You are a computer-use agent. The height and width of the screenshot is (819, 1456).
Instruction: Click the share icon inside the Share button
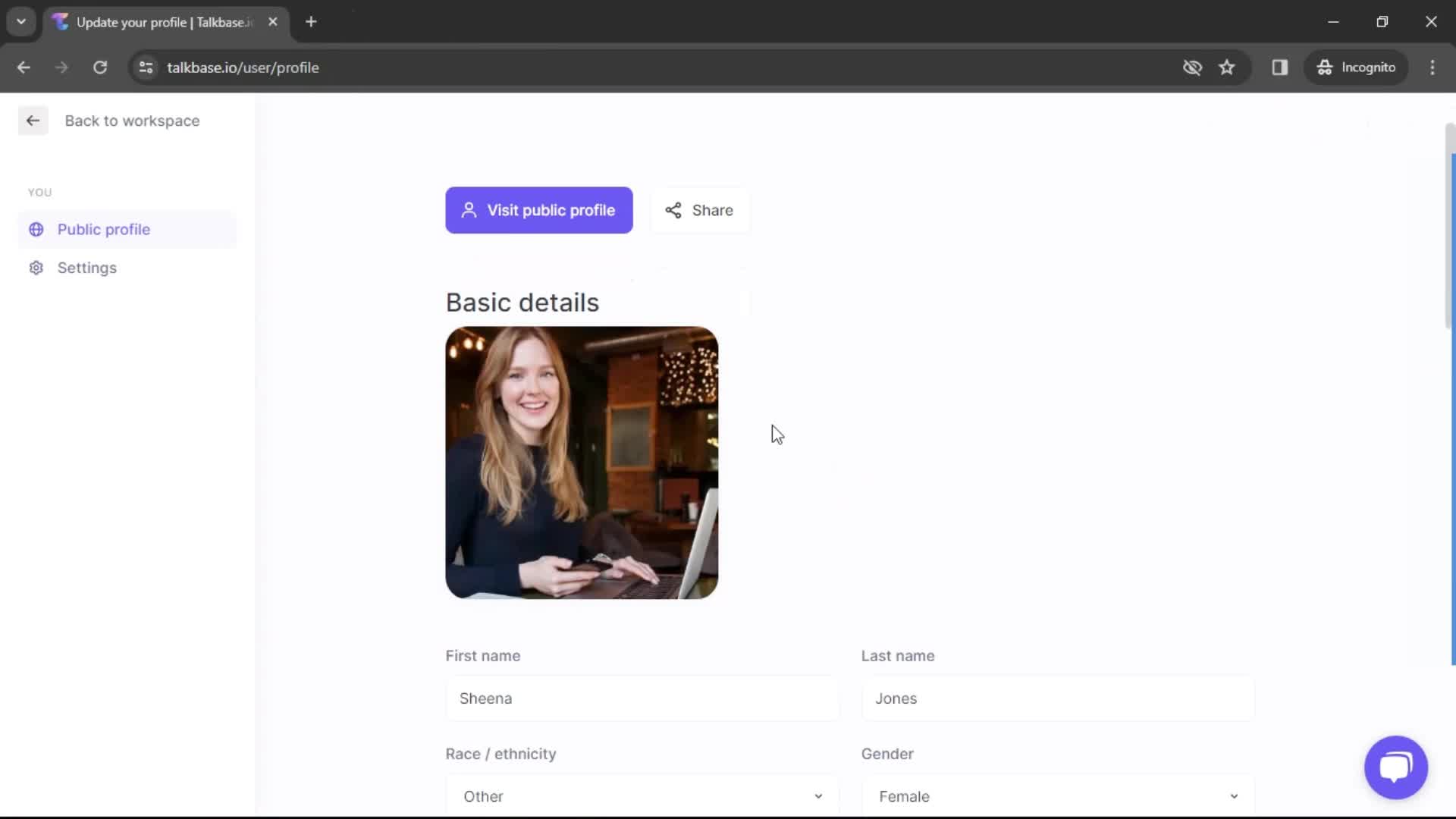[674, 210]
